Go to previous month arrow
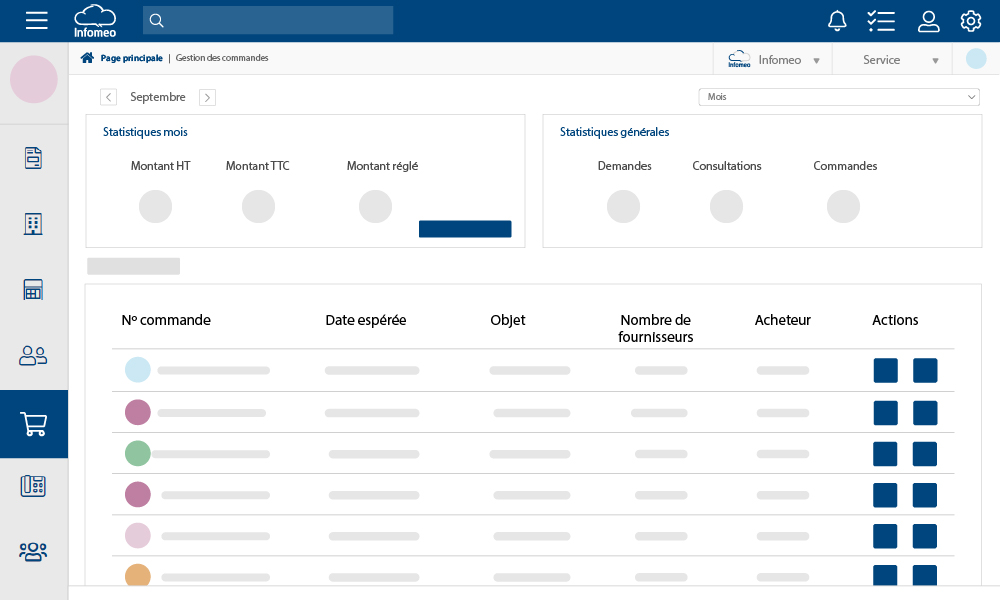The width and height of the screenshot is (1000, 600). [x=108, y=97]
